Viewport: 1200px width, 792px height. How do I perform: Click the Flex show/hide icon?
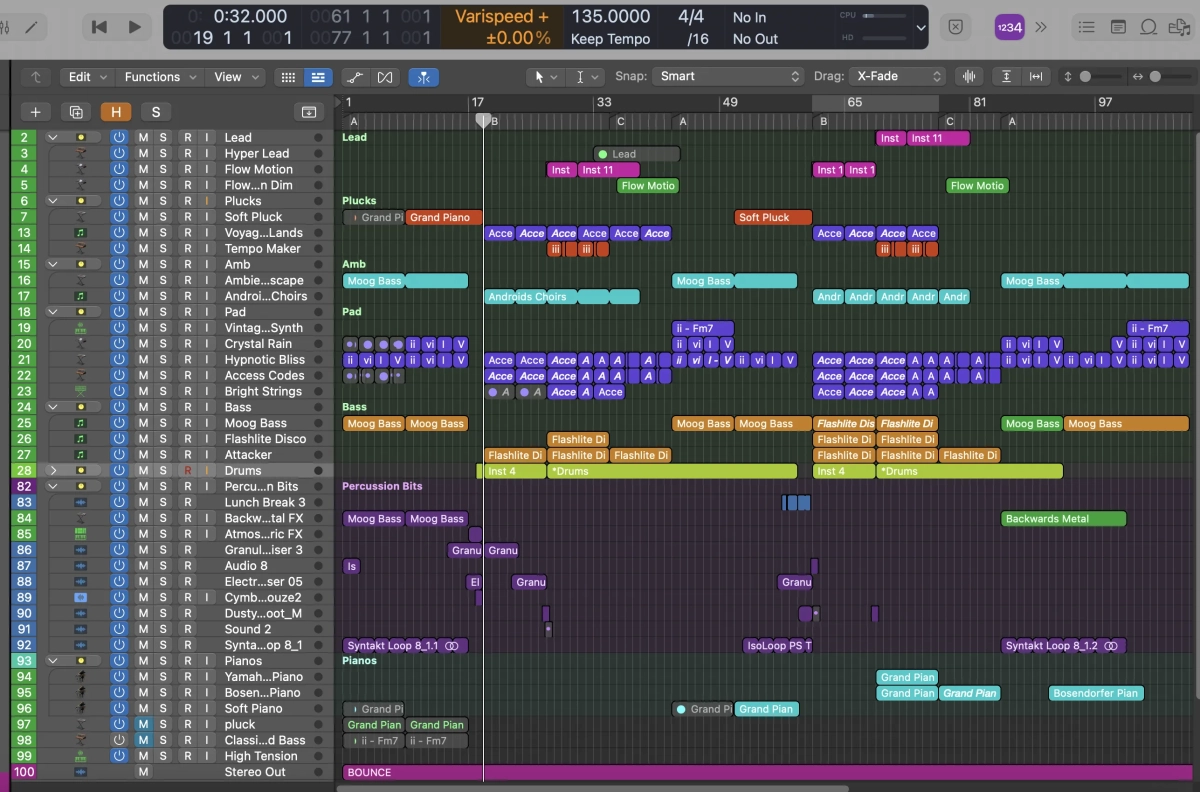click(x=385, y=77)
